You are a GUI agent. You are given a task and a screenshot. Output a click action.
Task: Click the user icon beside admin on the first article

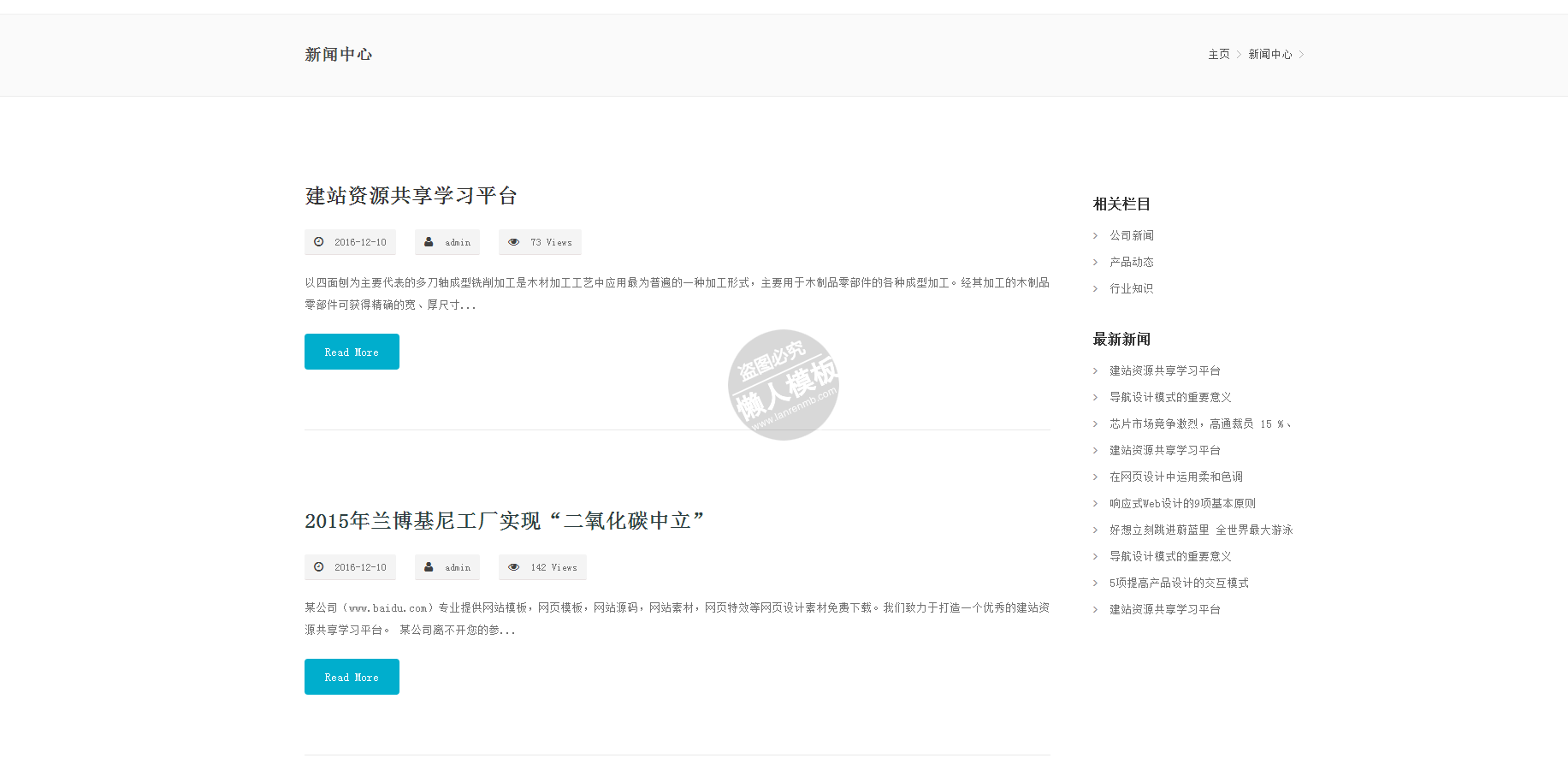pos(429,242)
